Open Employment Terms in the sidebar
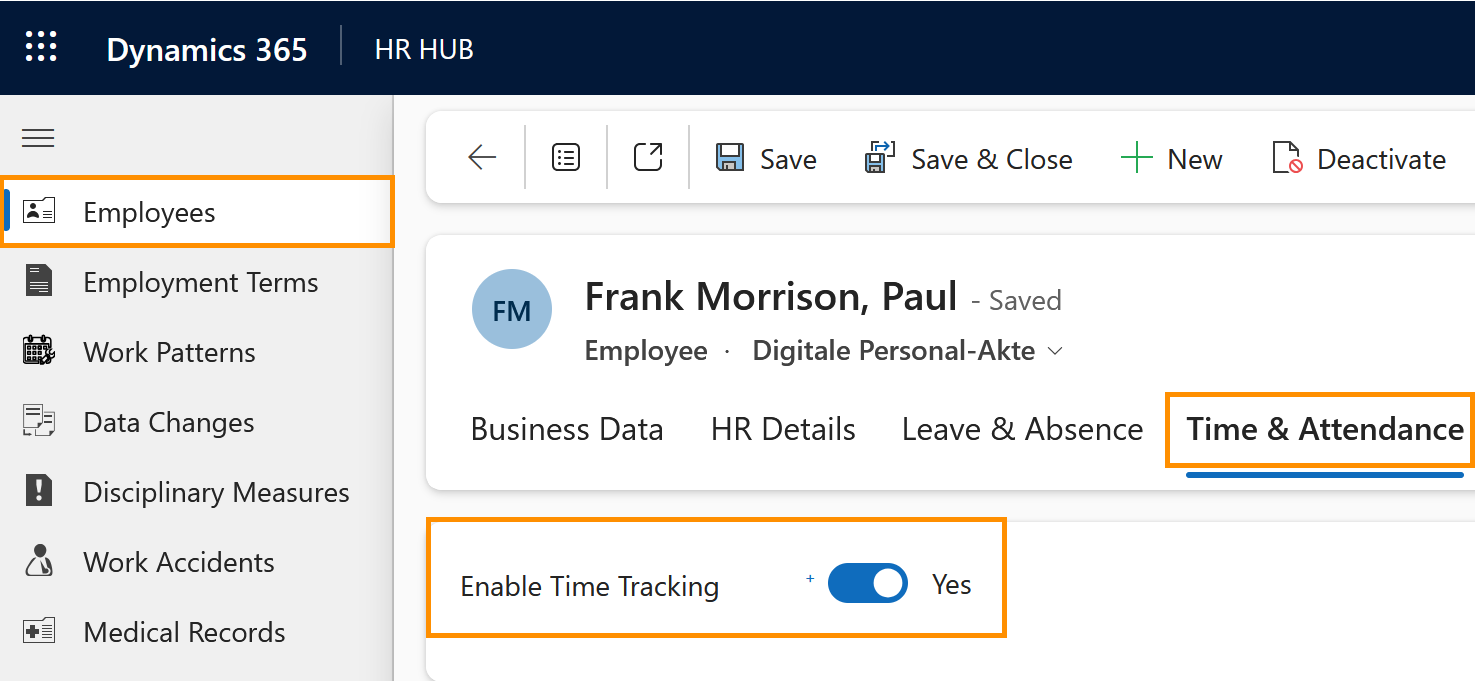Screen dimensions: 1475x681 point(200,282)
